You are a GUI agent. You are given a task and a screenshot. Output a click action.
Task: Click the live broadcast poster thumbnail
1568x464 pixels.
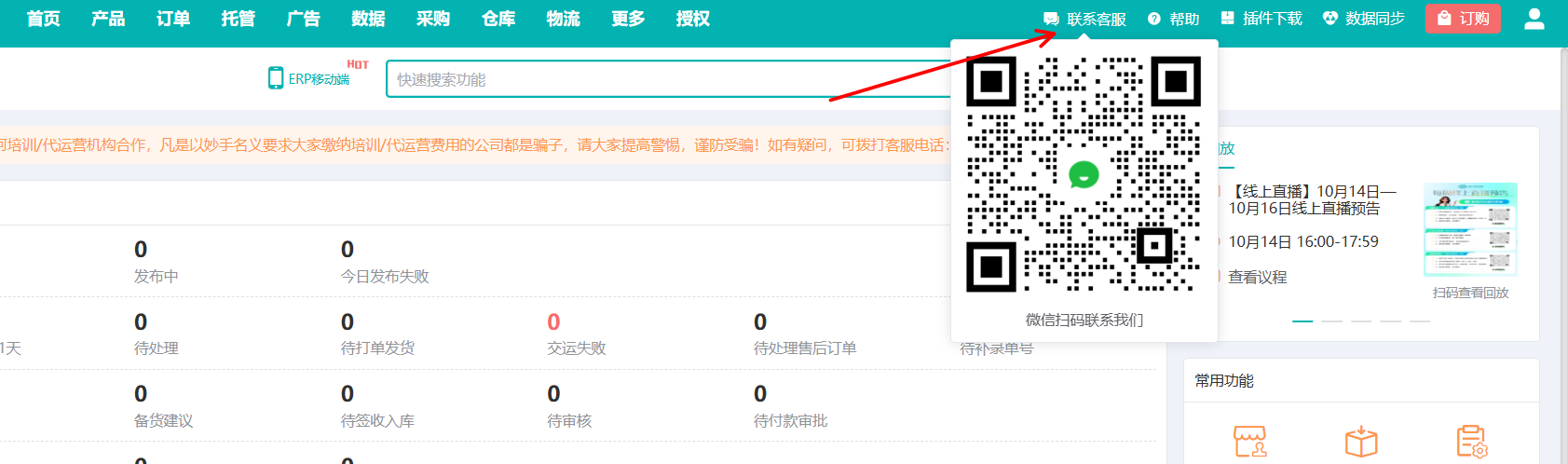(1470, 229)
